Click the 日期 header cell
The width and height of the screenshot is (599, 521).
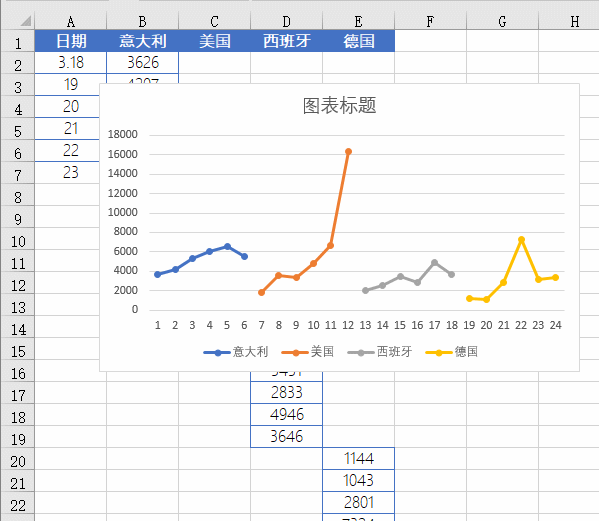(71, 41)
